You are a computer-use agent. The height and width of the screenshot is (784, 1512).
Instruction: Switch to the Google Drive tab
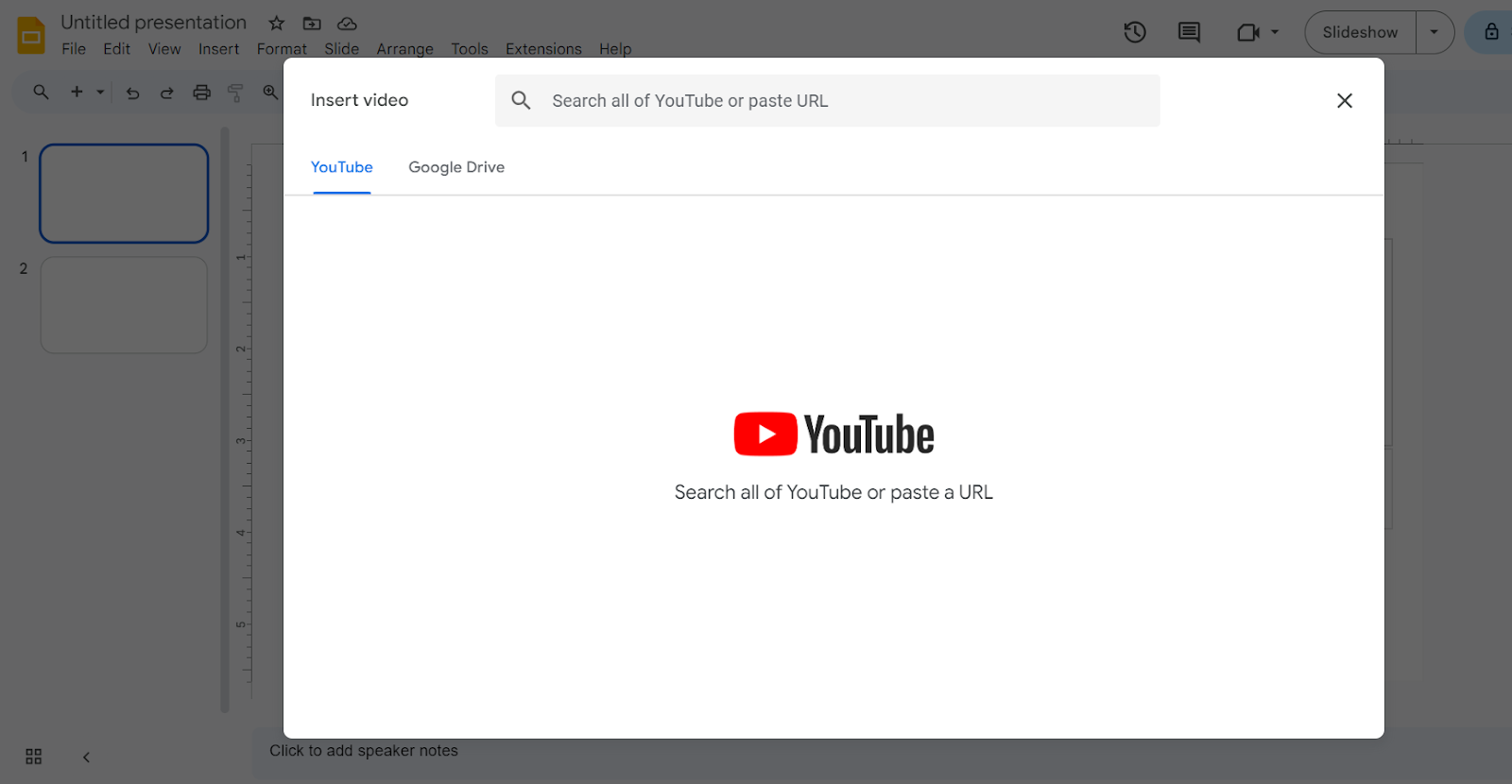[x=456, y=167]
